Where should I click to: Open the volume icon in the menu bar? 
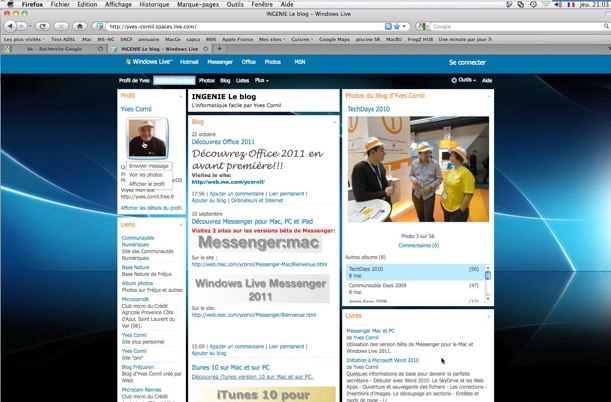[x=558, y=4]
